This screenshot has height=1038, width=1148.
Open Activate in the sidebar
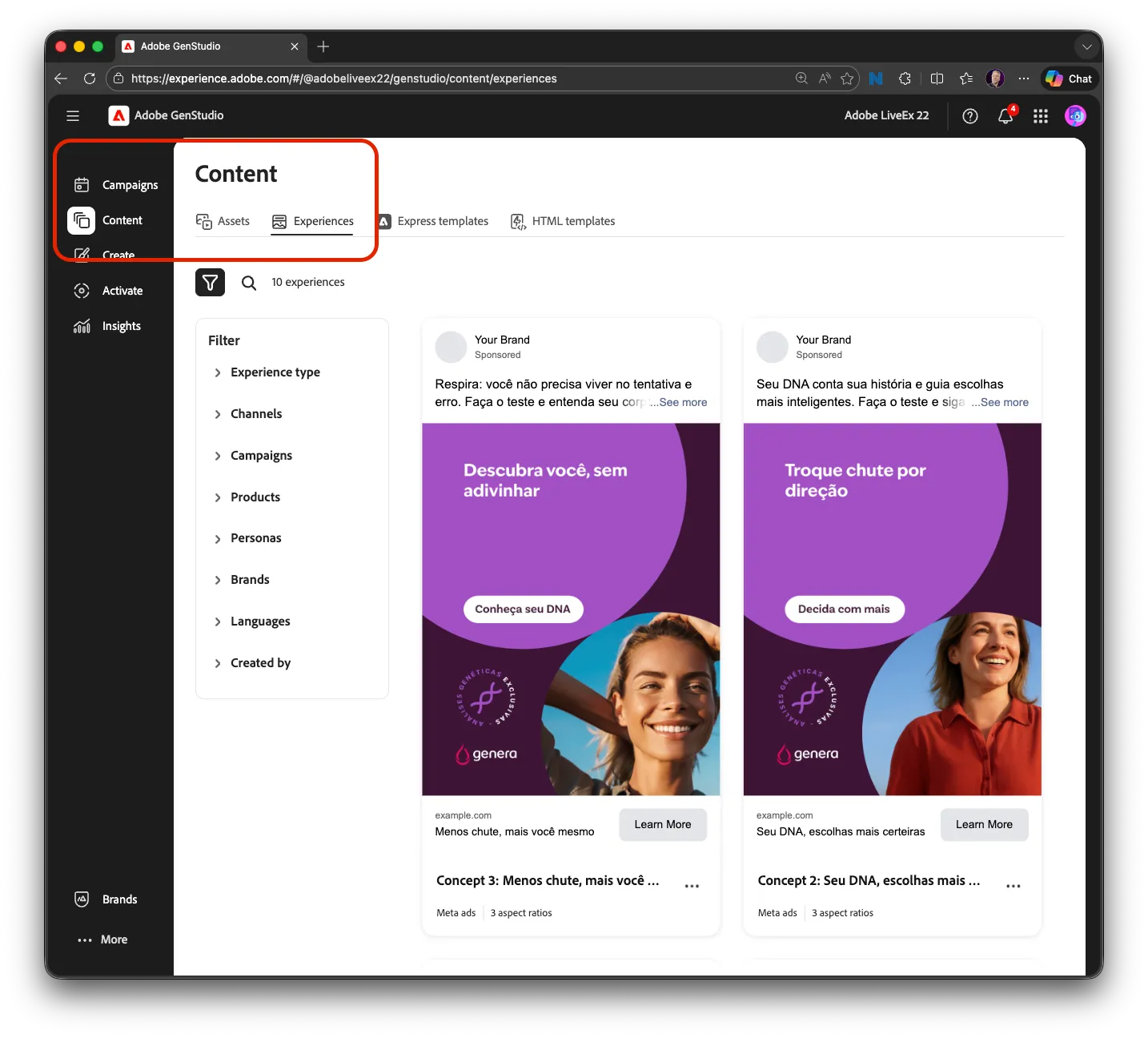pyautogui.click(x=107, y=291)
